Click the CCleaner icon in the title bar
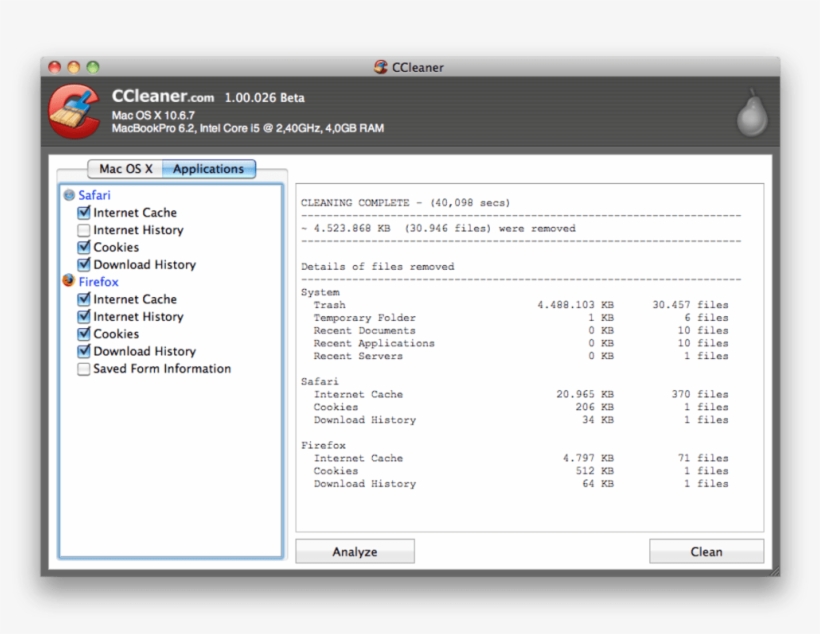Screen dimensions: 820x634 pyautogui.click(x=381, y=67)
